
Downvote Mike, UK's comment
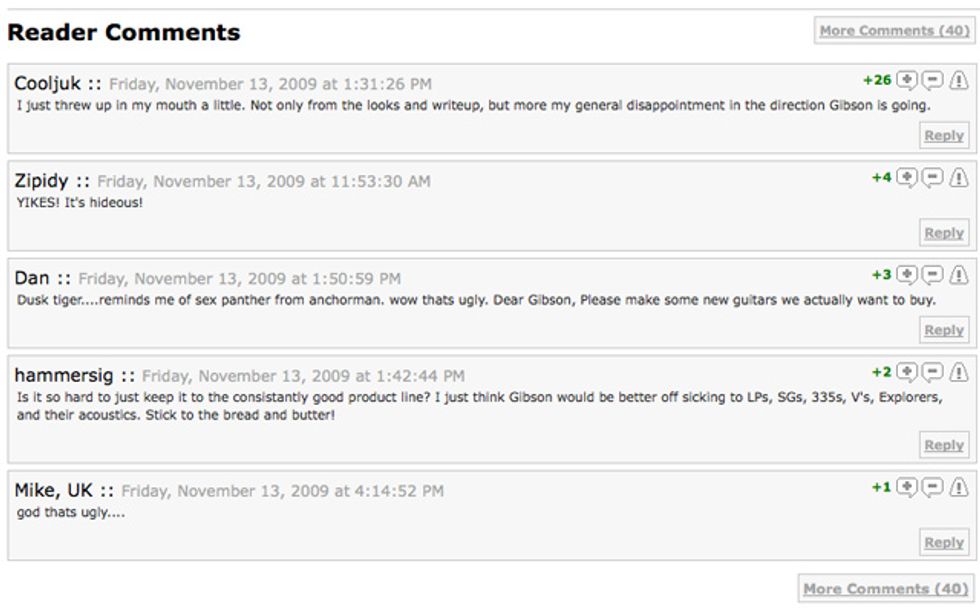tap(932, 487)
